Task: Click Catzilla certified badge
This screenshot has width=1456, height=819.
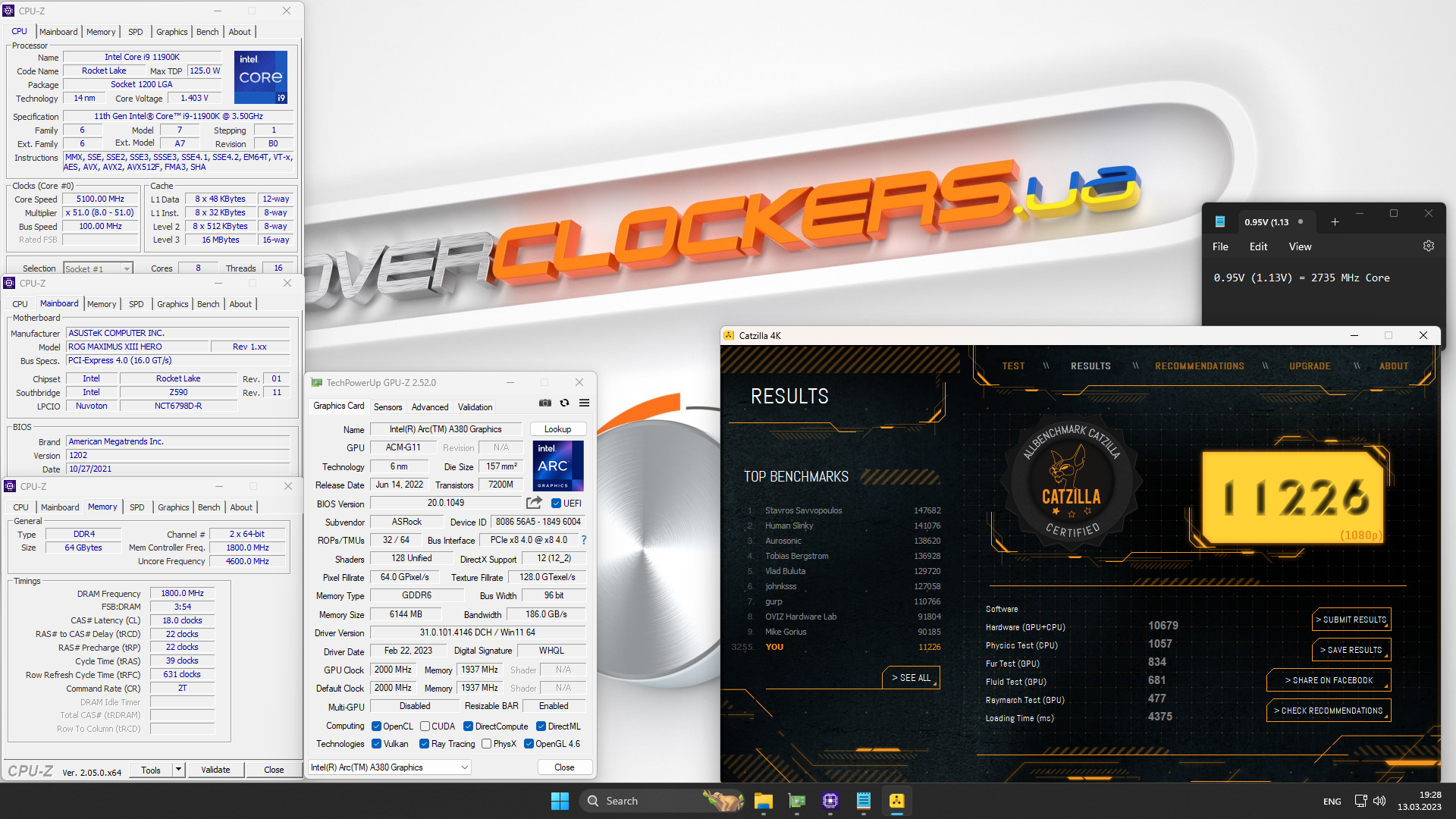Action: click(1071, 484)
